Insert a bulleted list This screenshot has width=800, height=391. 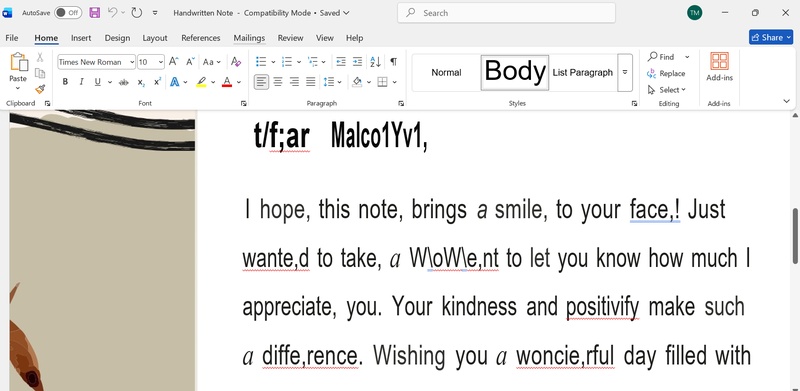(x=261, y=62)
